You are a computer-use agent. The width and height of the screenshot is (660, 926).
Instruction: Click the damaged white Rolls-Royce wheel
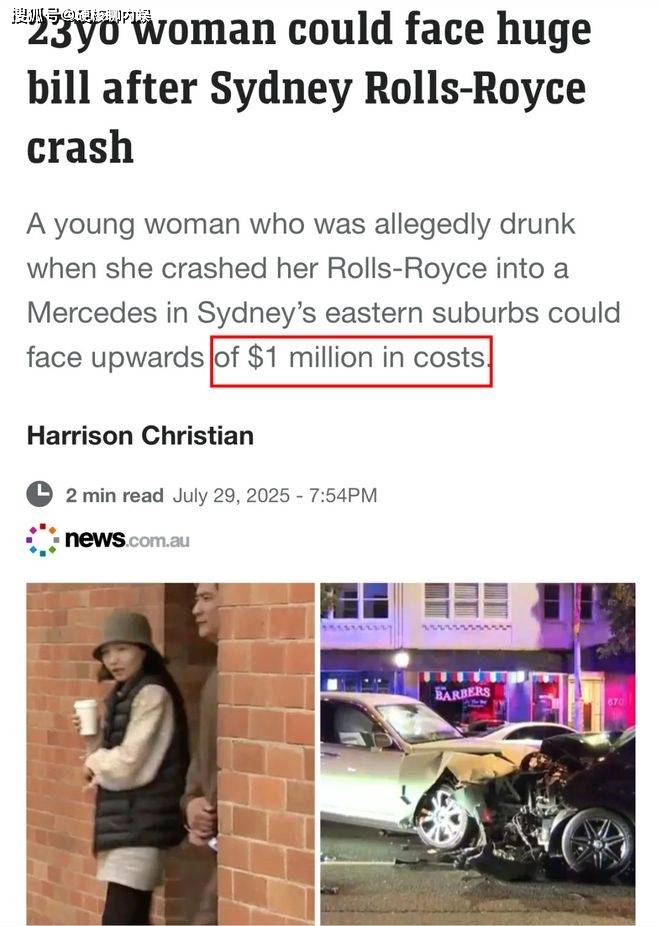point(442,817)
